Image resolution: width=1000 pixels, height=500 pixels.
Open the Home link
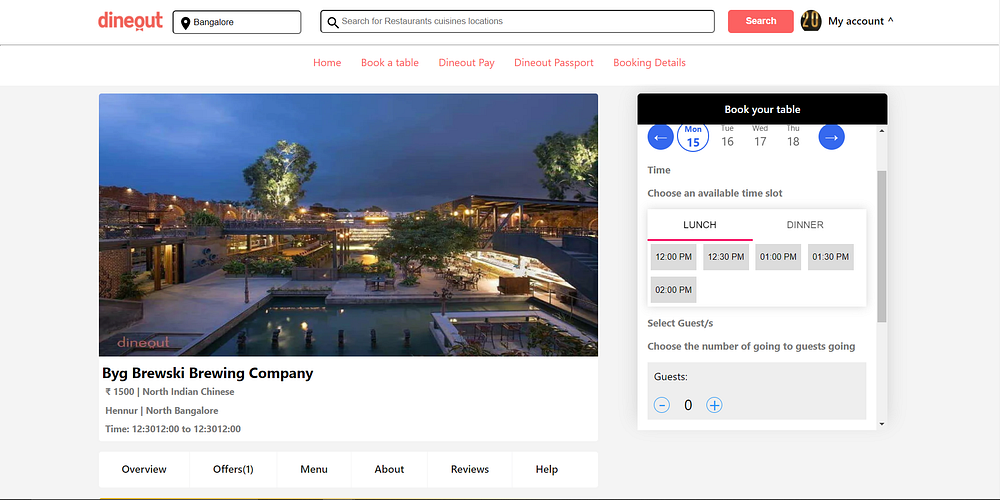[327, 62]
